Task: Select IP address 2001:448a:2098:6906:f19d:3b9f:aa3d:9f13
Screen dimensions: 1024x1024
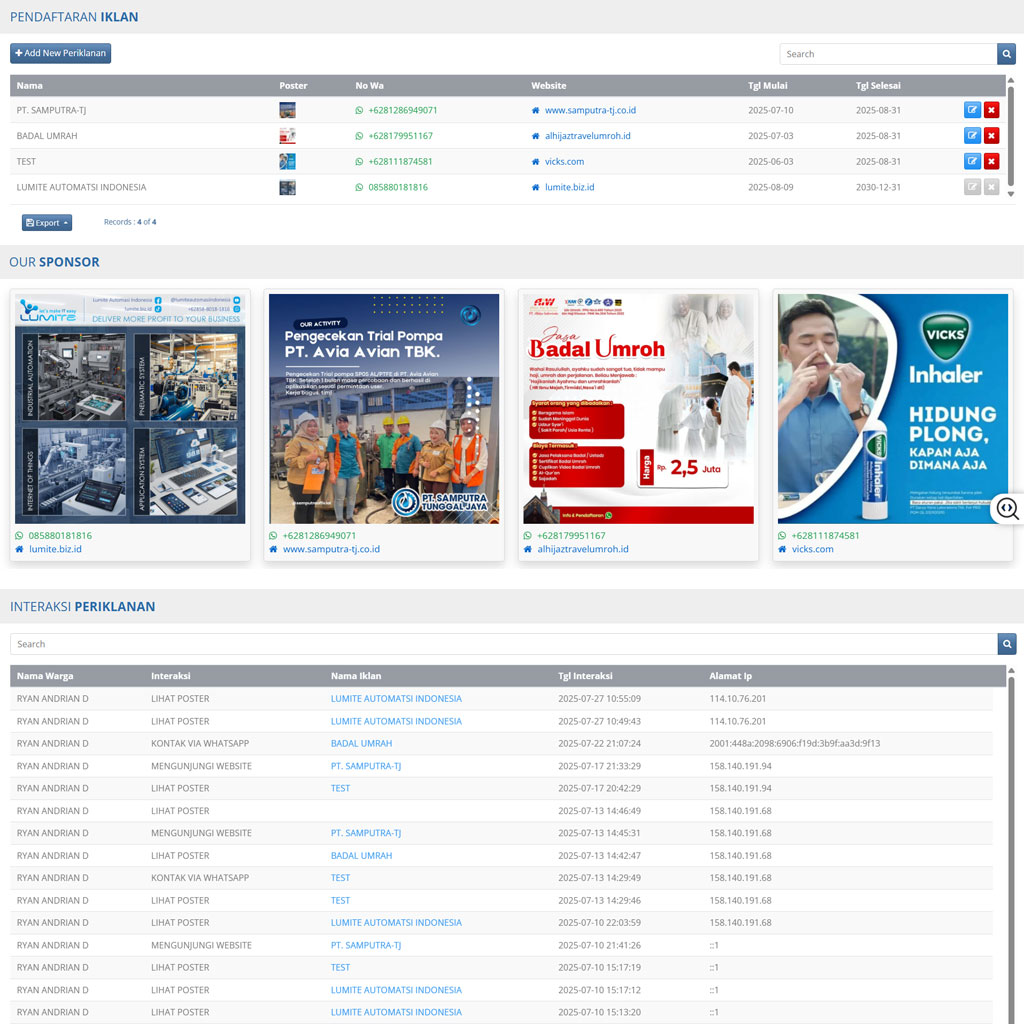Action: pyautogui.click(x=795, y=743)
